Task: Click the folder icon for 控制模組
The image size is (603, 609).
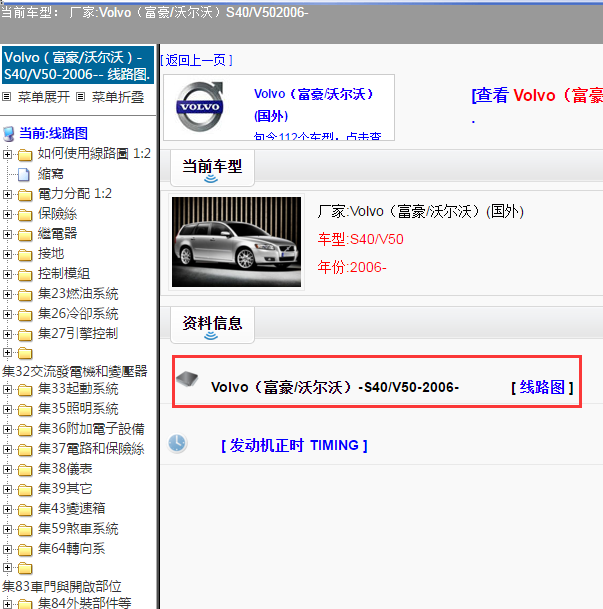Action: point(25,275)
